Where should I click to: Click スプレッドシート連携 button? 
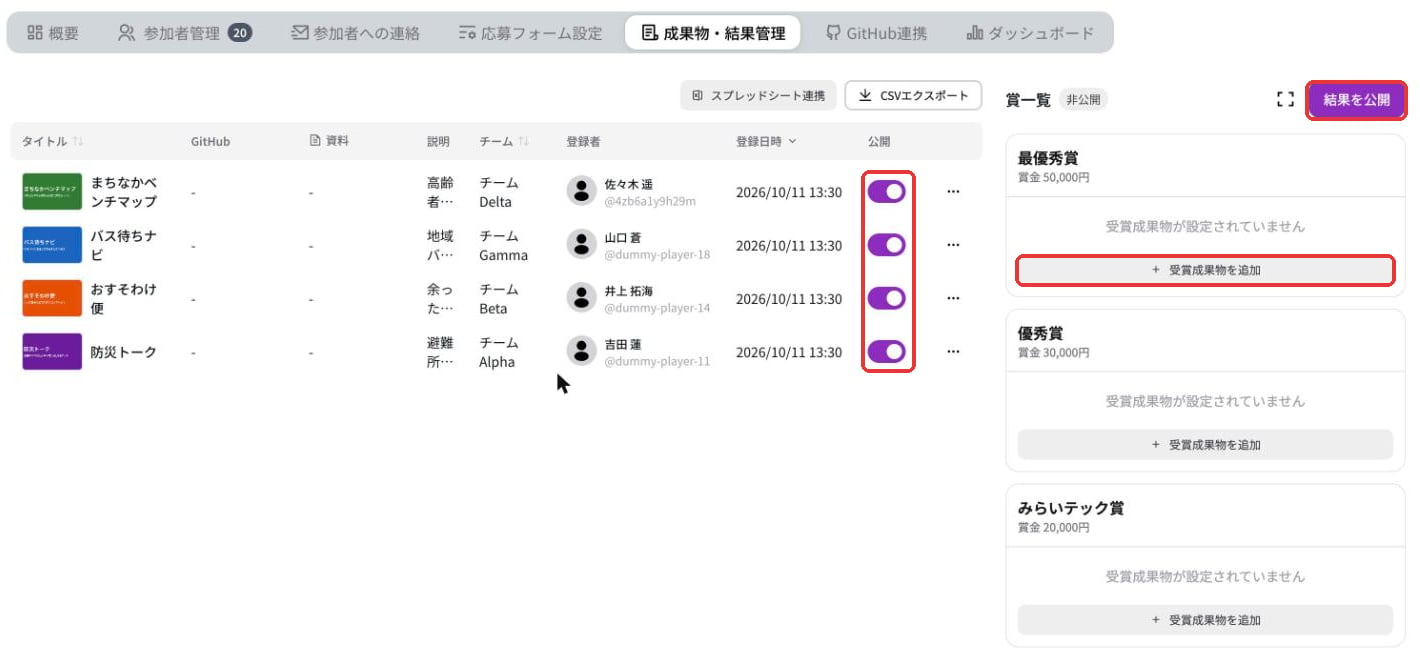(x=758, y=96)
